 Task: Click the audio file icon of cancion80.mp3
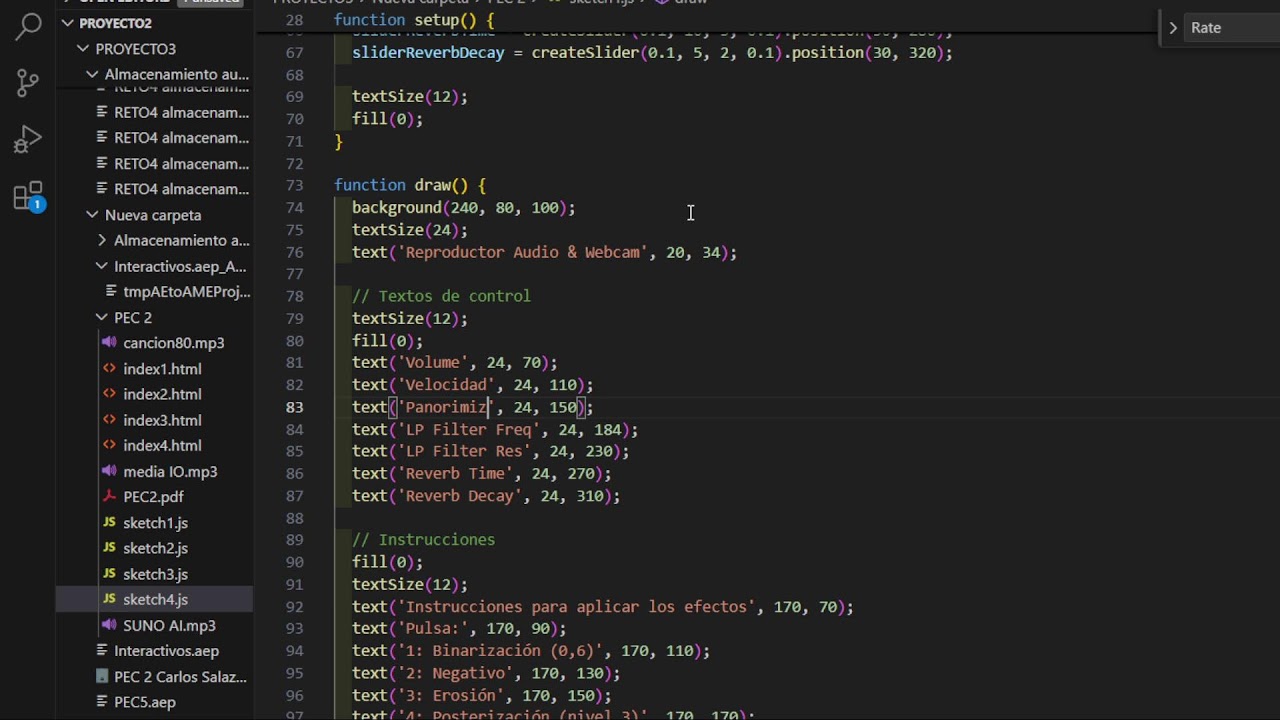[109, 343]
